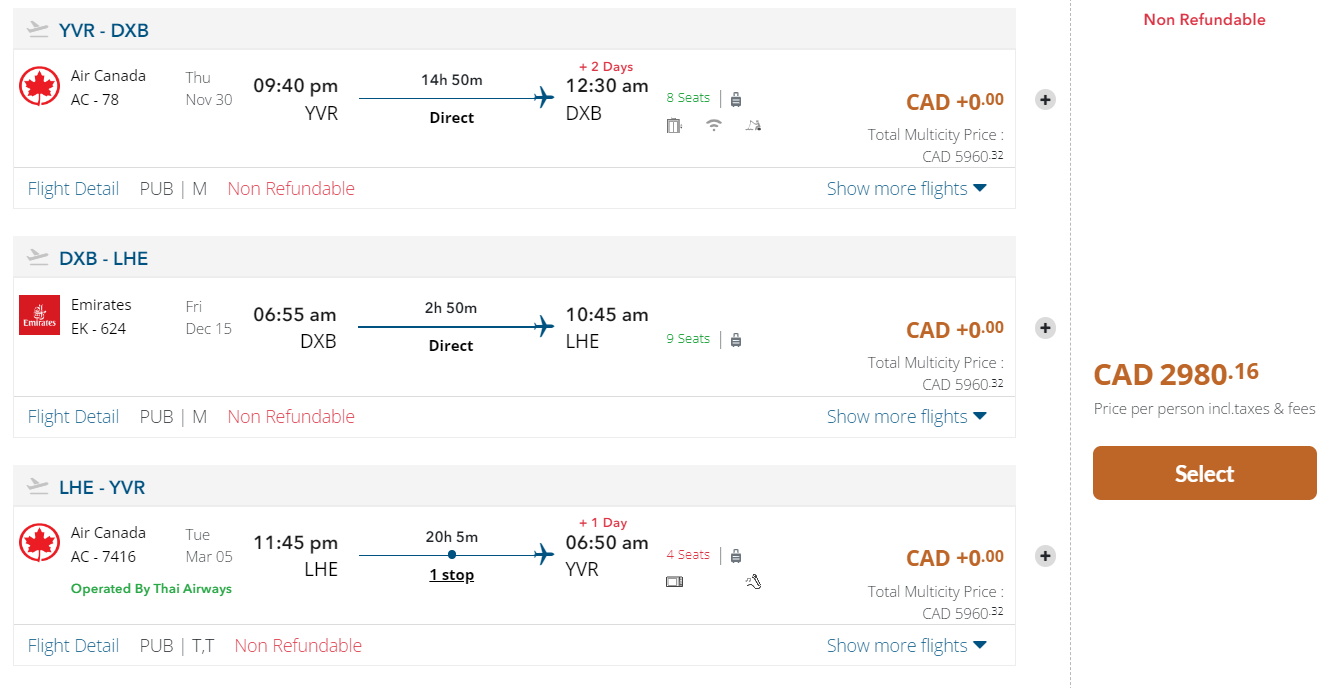The width and height of the screenshot is (1329, 688).
Task: Open Flight Detail for Emirates EK-624
Action: [x=73, y=417]
